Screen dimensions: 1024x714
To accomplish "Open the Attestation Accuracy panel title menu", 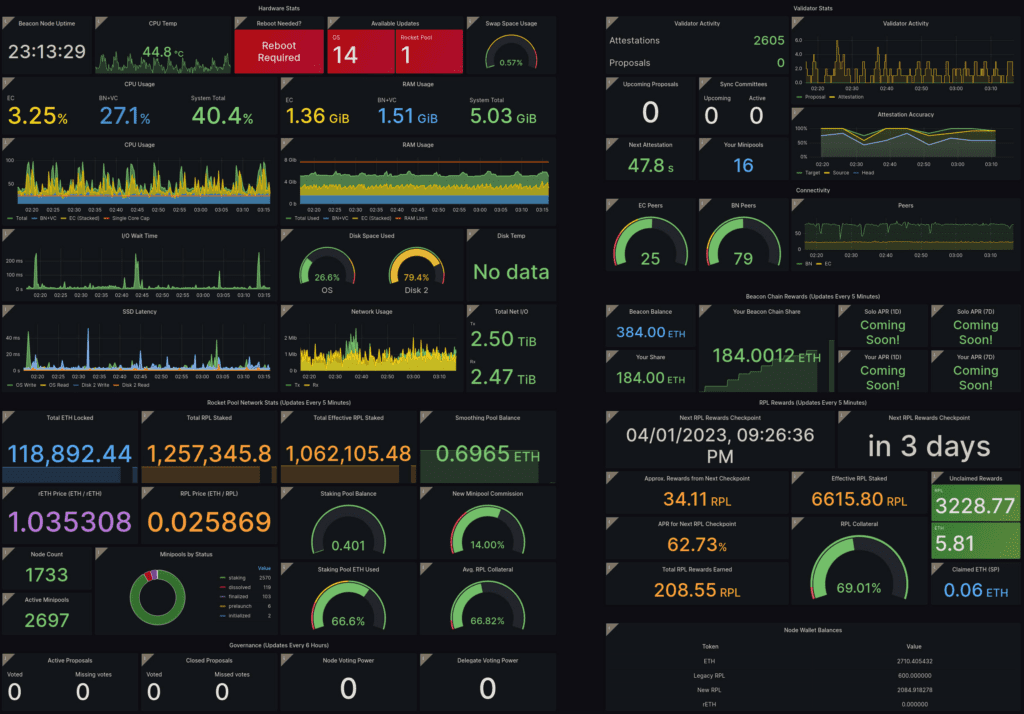I will click(905, 114).
